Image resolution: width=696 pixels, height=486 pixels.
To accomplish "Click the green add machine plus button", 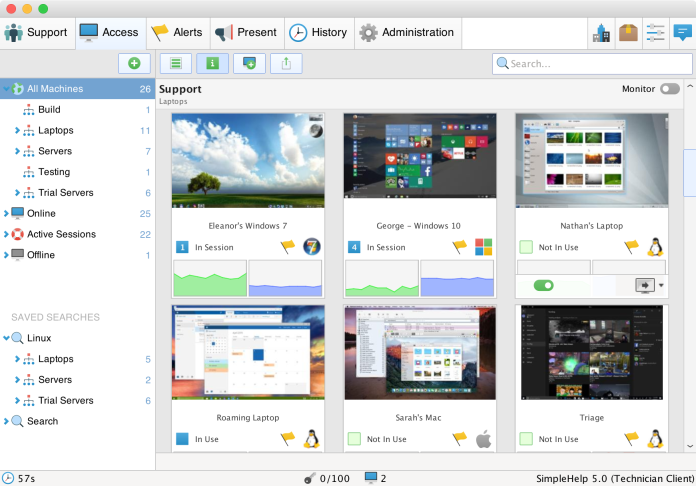I will click(135, 63).
